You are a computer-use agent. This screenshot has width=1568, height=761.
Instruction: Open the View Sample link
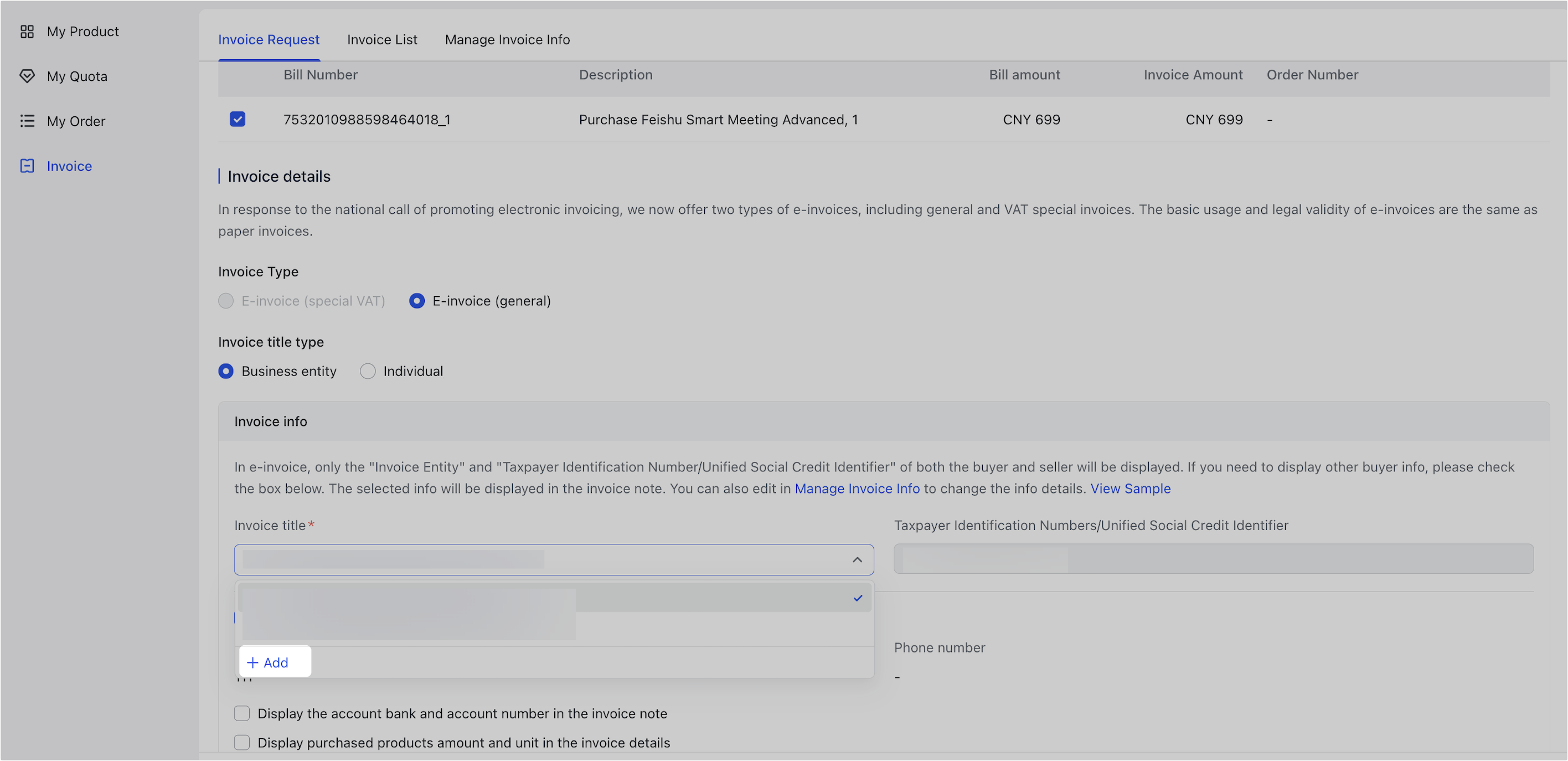tap(1131, 489)
